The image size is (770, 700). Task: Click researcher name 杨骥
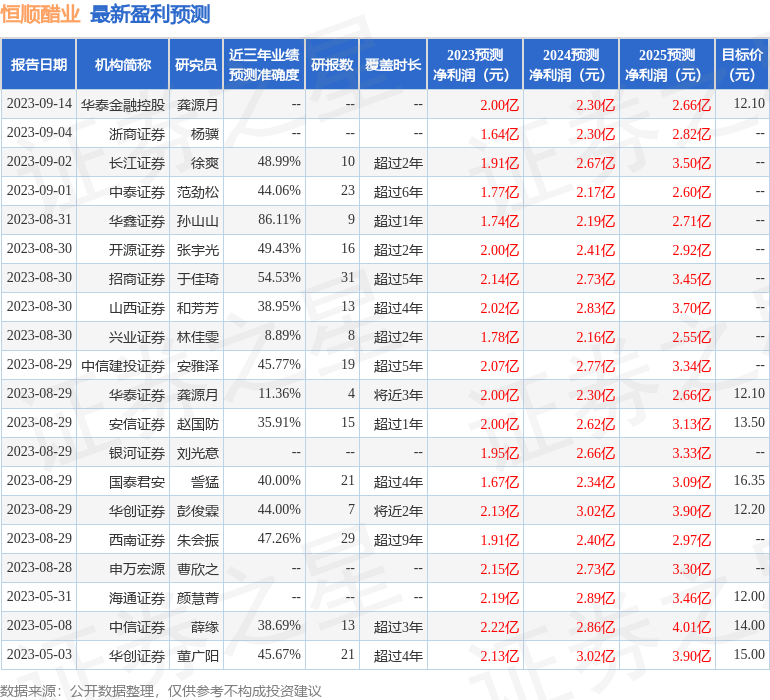(x=205, y=134)
